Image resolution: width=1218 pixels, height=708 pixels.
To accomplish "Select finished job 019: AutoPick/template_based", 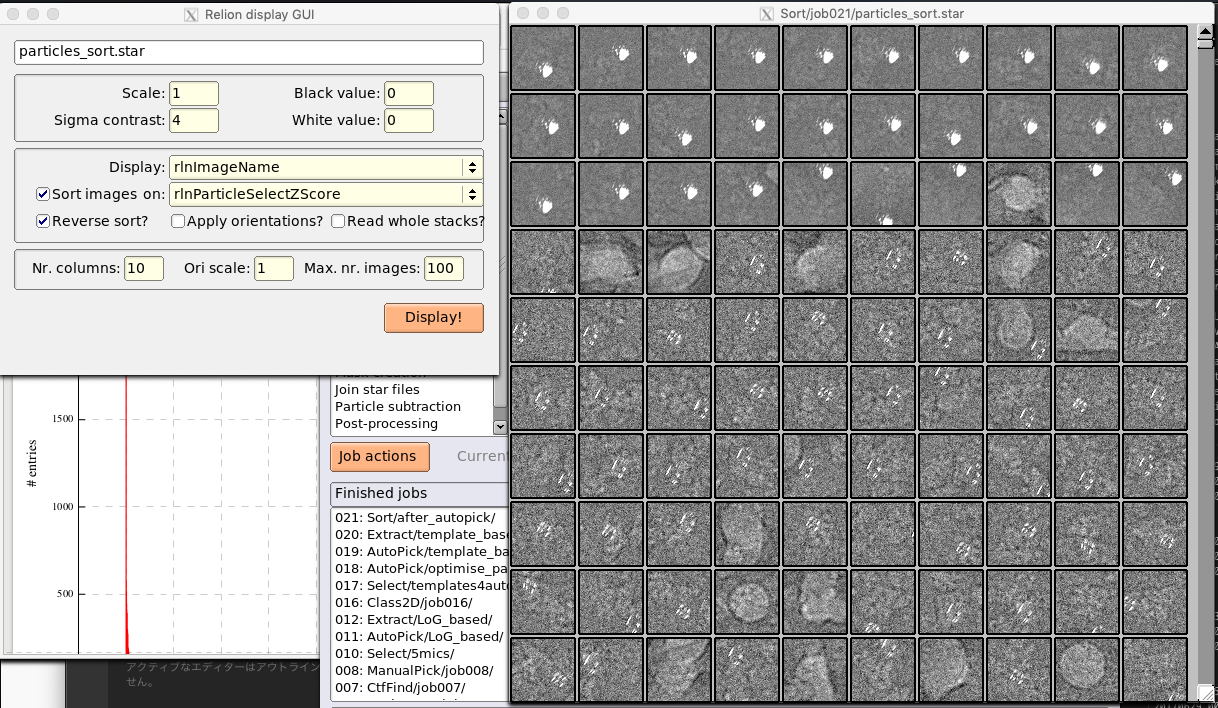I will (420, 551).
